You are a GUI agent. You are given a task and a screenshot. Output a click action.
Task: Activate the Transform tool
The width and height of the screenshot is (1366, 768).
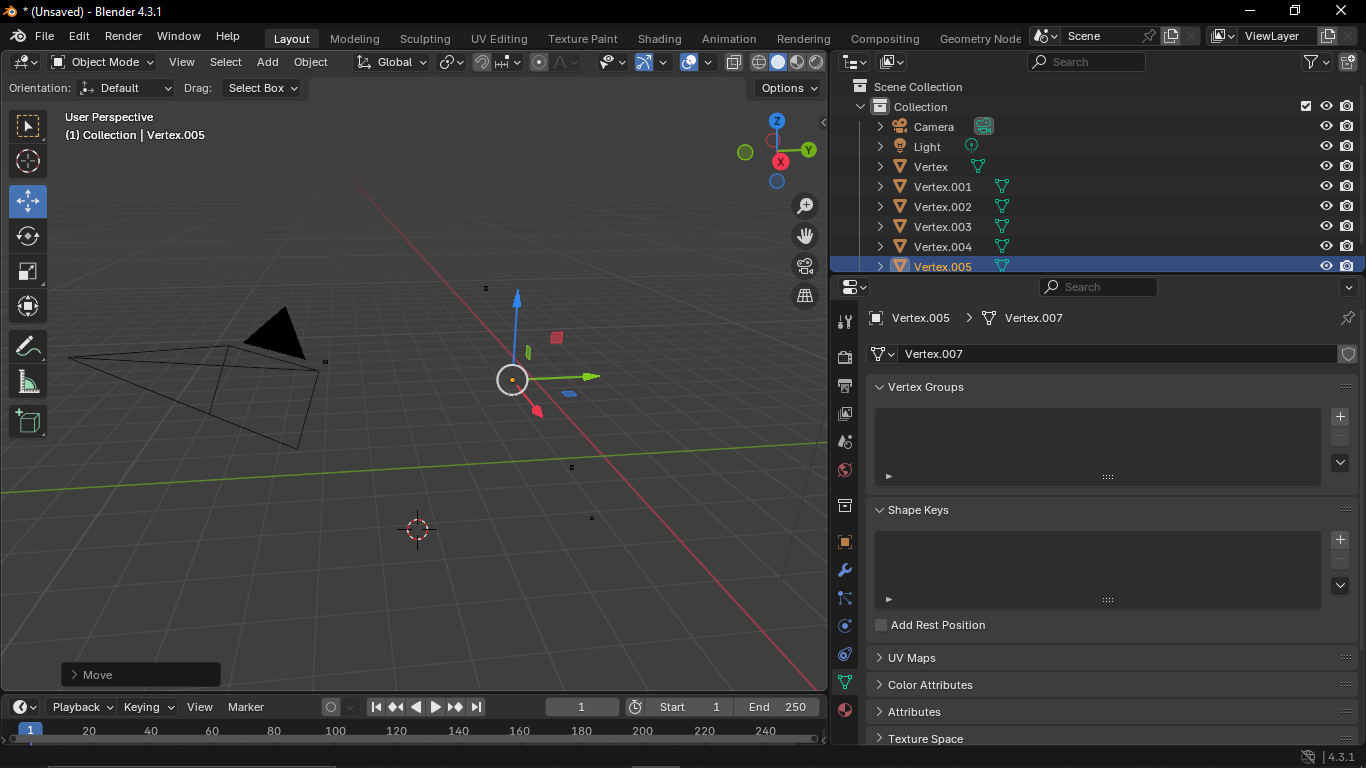click(x=28, y=306)
